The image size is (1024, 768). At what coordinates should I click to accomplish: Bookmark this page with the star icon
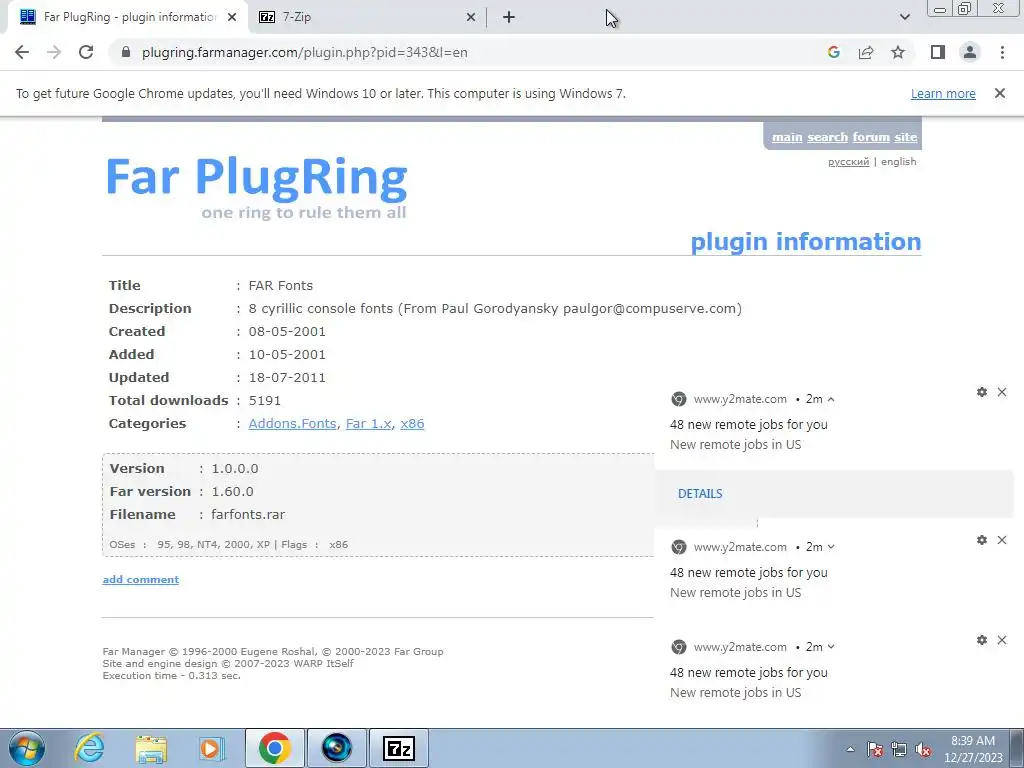tap(898, 52)
